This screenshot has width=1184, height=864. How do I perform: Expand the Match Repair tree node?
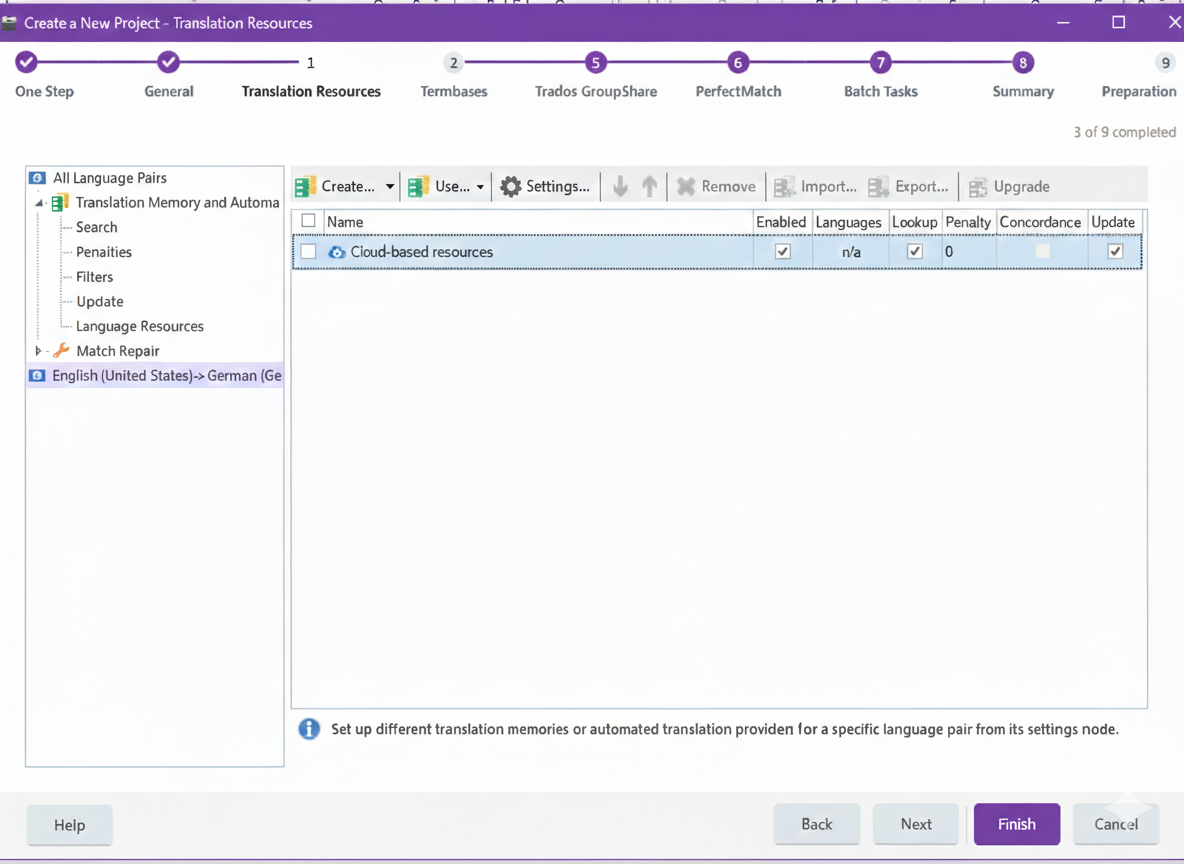click(x=38, y=351)
